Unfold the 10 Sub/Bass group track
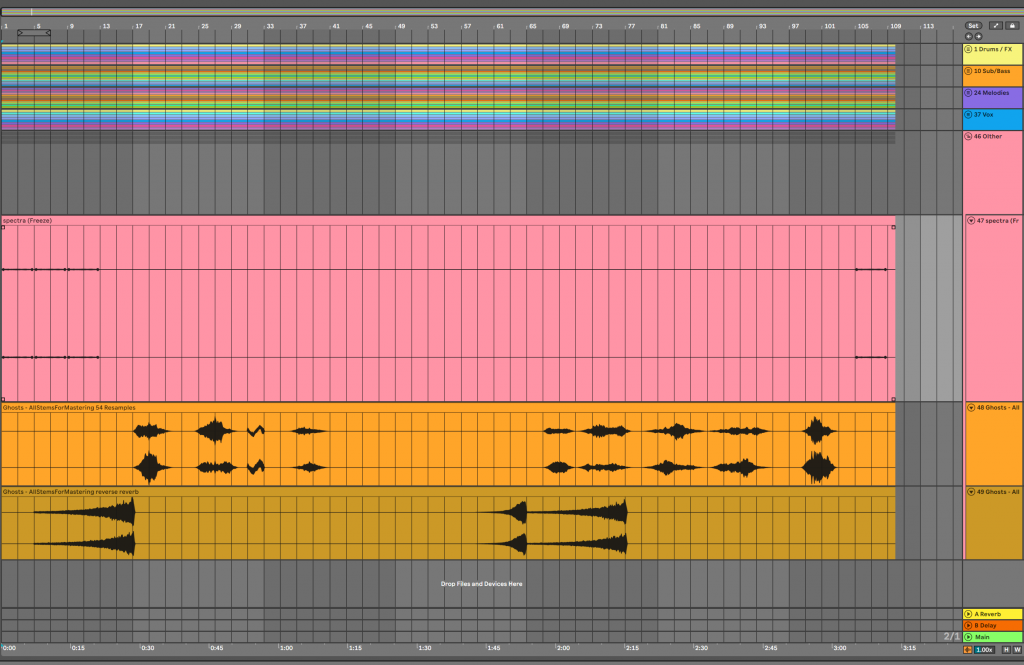This screenshot has width=1024, height=665. click(x=969, y=71)
